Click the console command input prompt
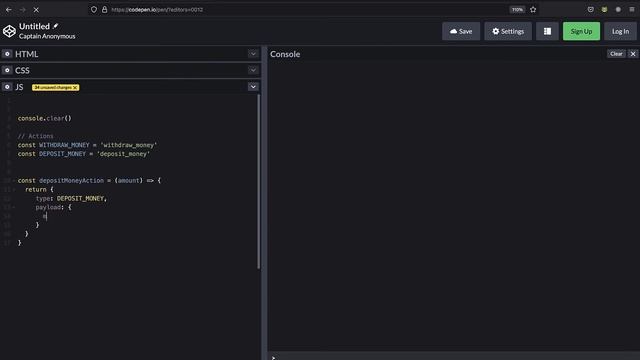Image resolution: width=640 pixels, height=360 pixels. point(453,356)
